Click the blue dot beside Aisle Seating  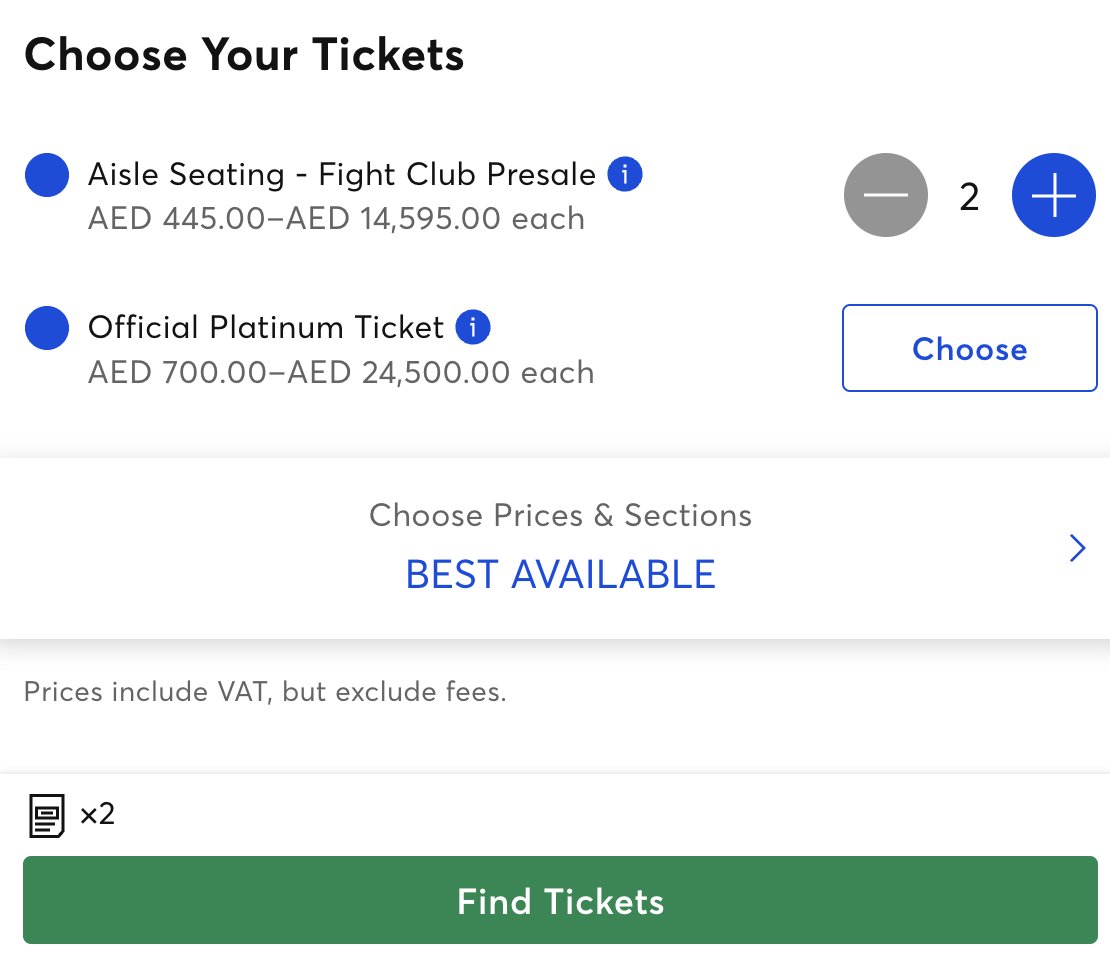(x=46, y=175)
